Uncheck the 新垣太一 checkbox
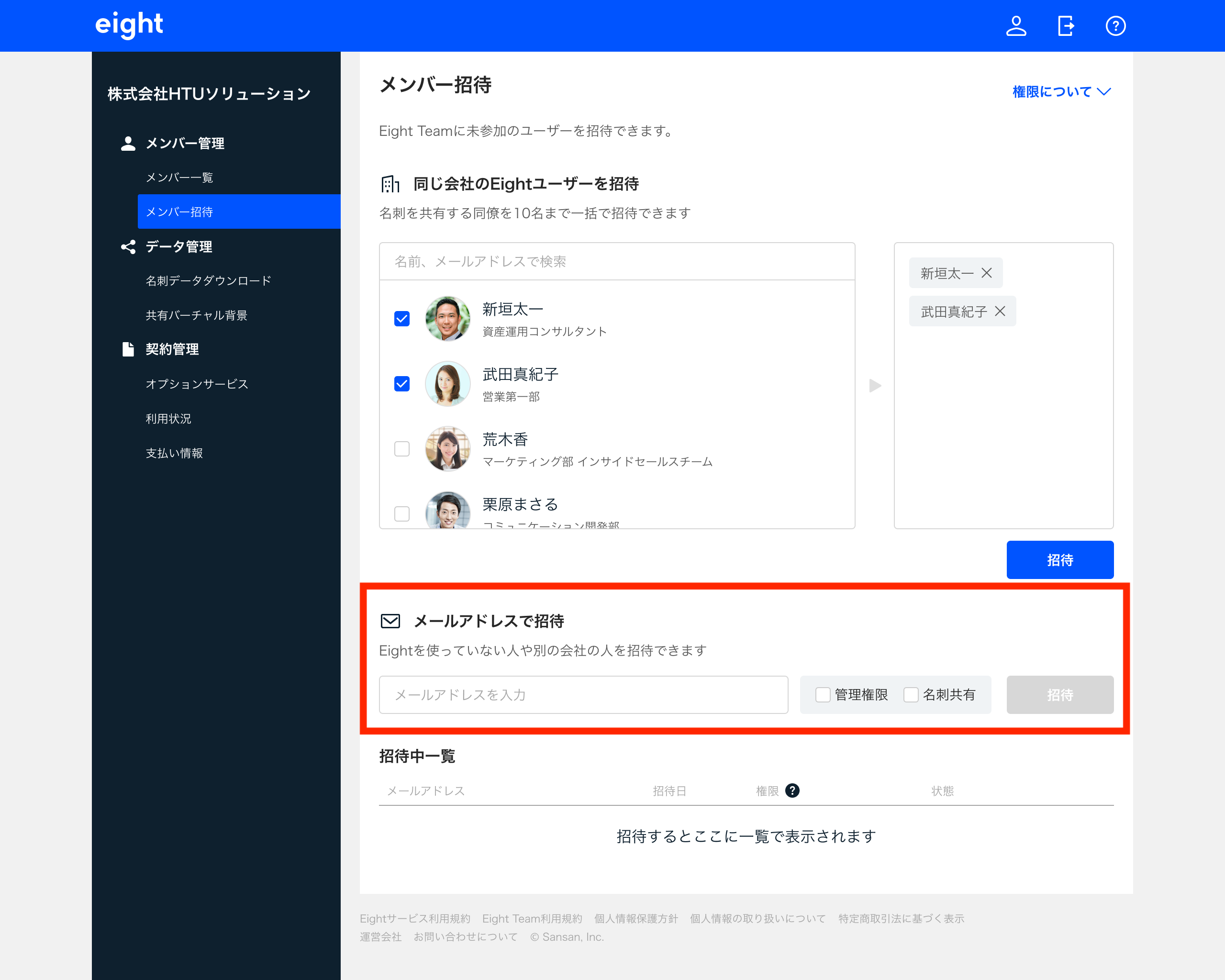 [401, 318]
